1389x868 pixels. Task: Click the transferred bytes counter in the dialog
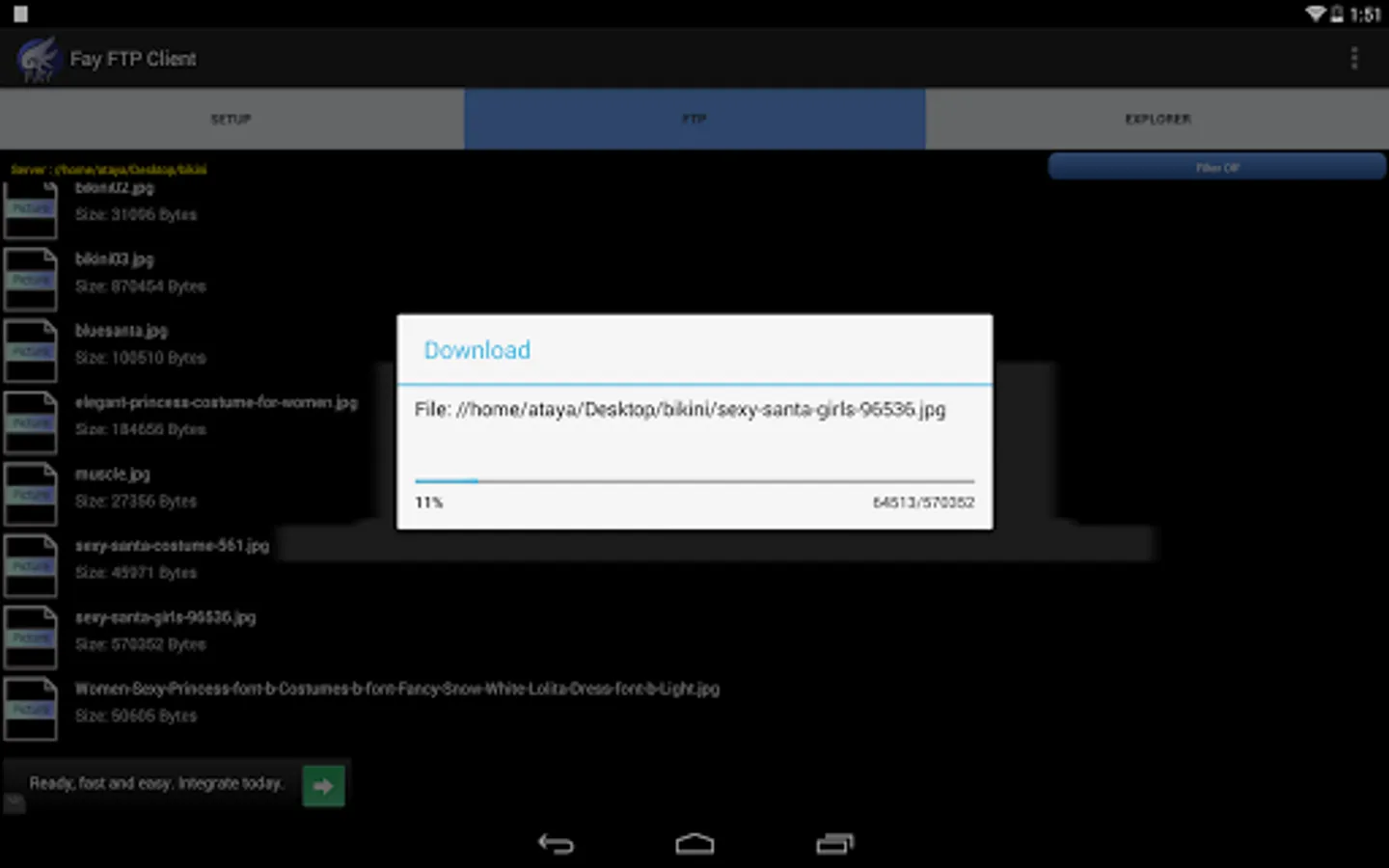(x=923, y=502)
